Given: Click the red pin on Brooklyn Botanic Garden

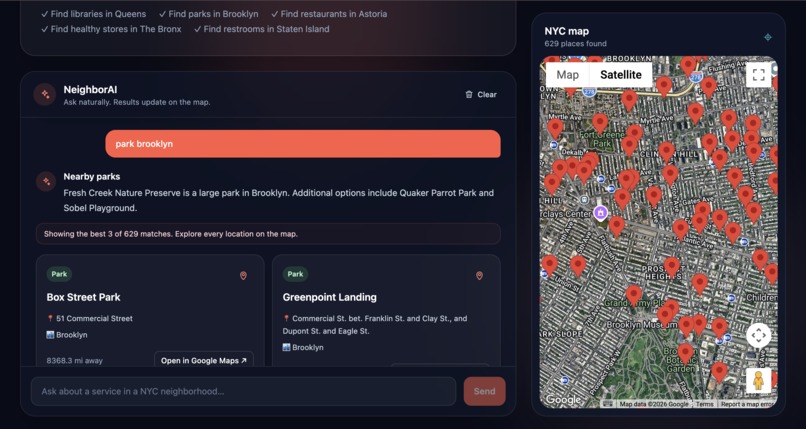Looking at the screenshot, I should [x=685, y=353].
